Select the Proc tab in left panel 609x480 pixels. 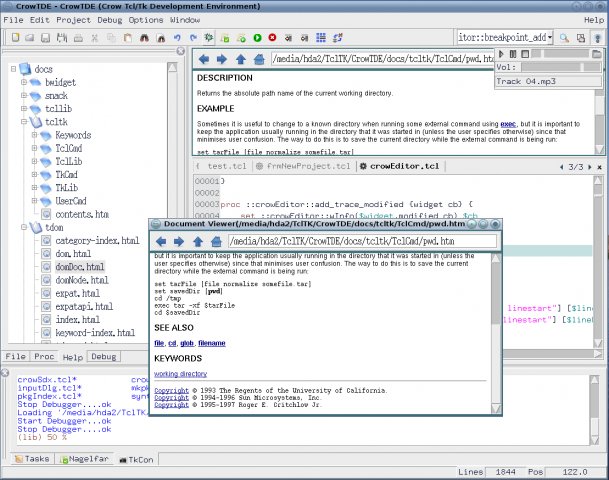[44, 356]
